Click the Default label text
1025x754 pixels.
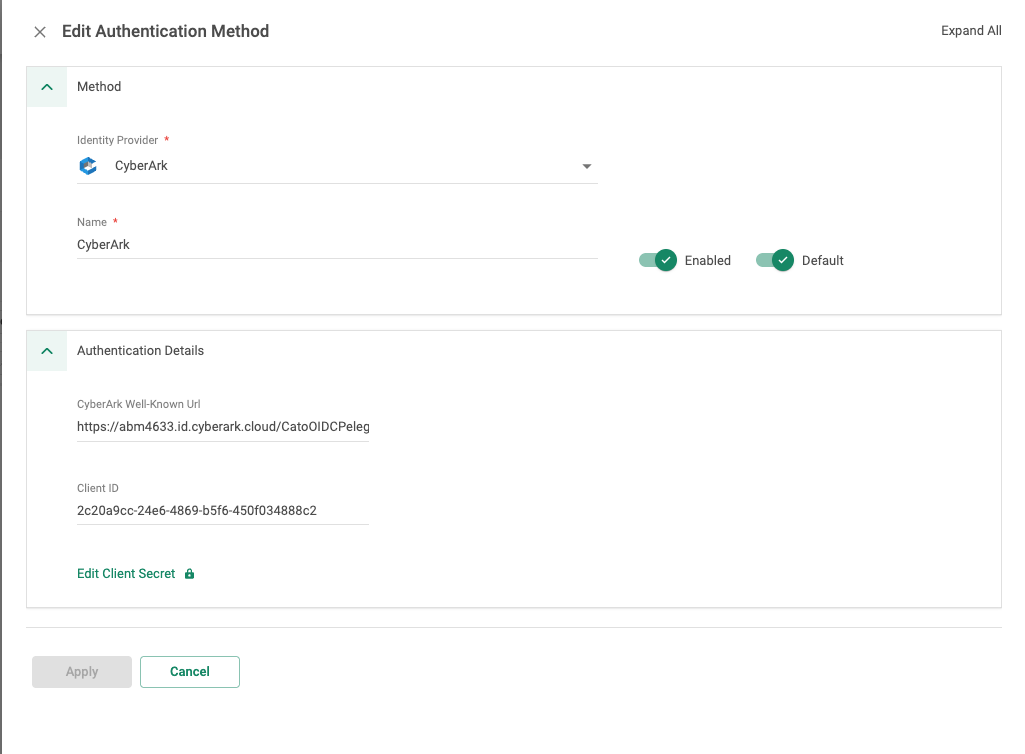[x=822, y=260]
